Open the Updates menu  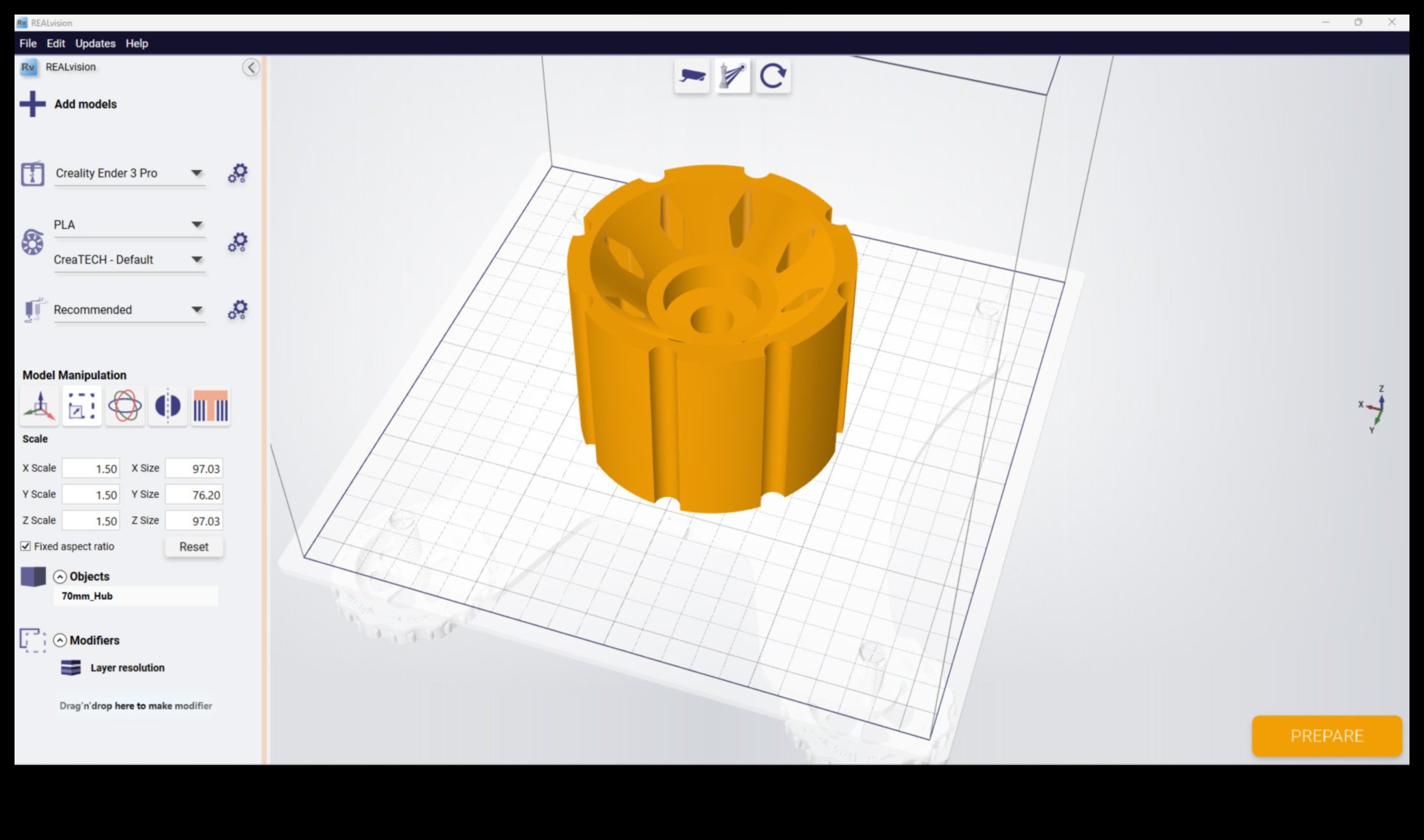[96, 43]
